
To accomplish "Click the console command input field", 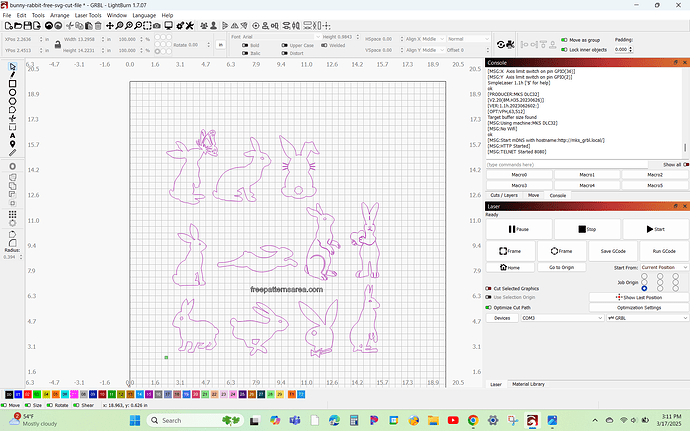I will [567, 165].
